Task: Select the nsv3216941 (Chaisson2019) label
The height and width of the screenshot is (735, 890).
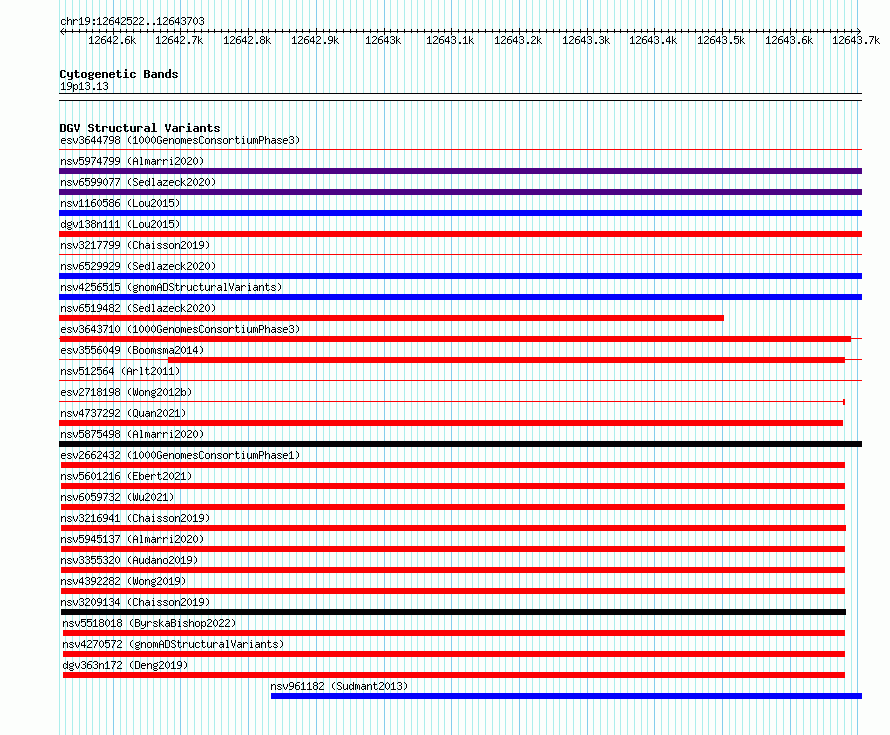Action: click(x=135, y=518)
